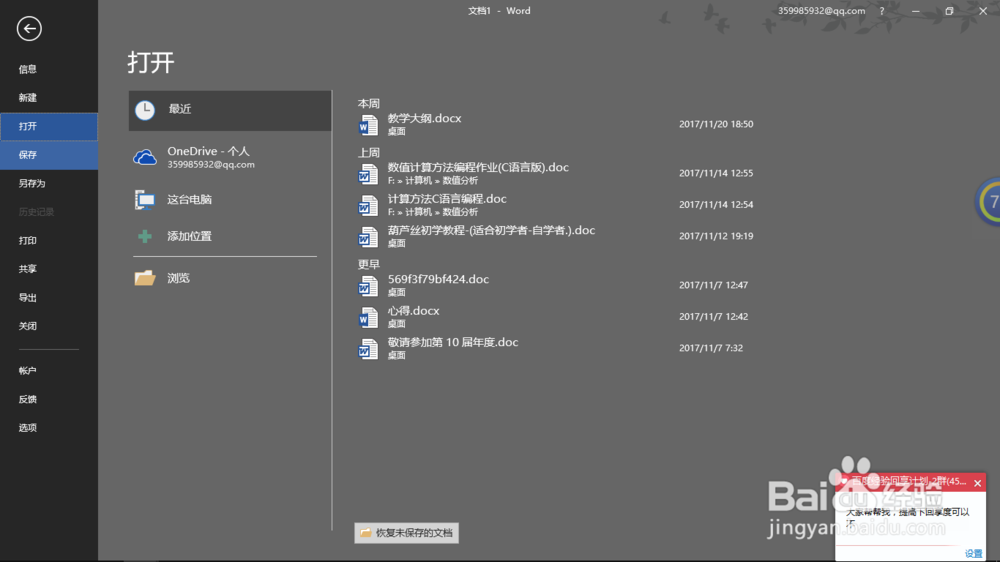The width and height of the screenshot is (1000, 562).
Task: Open the 帐户 page
Action: click(48, 371)
